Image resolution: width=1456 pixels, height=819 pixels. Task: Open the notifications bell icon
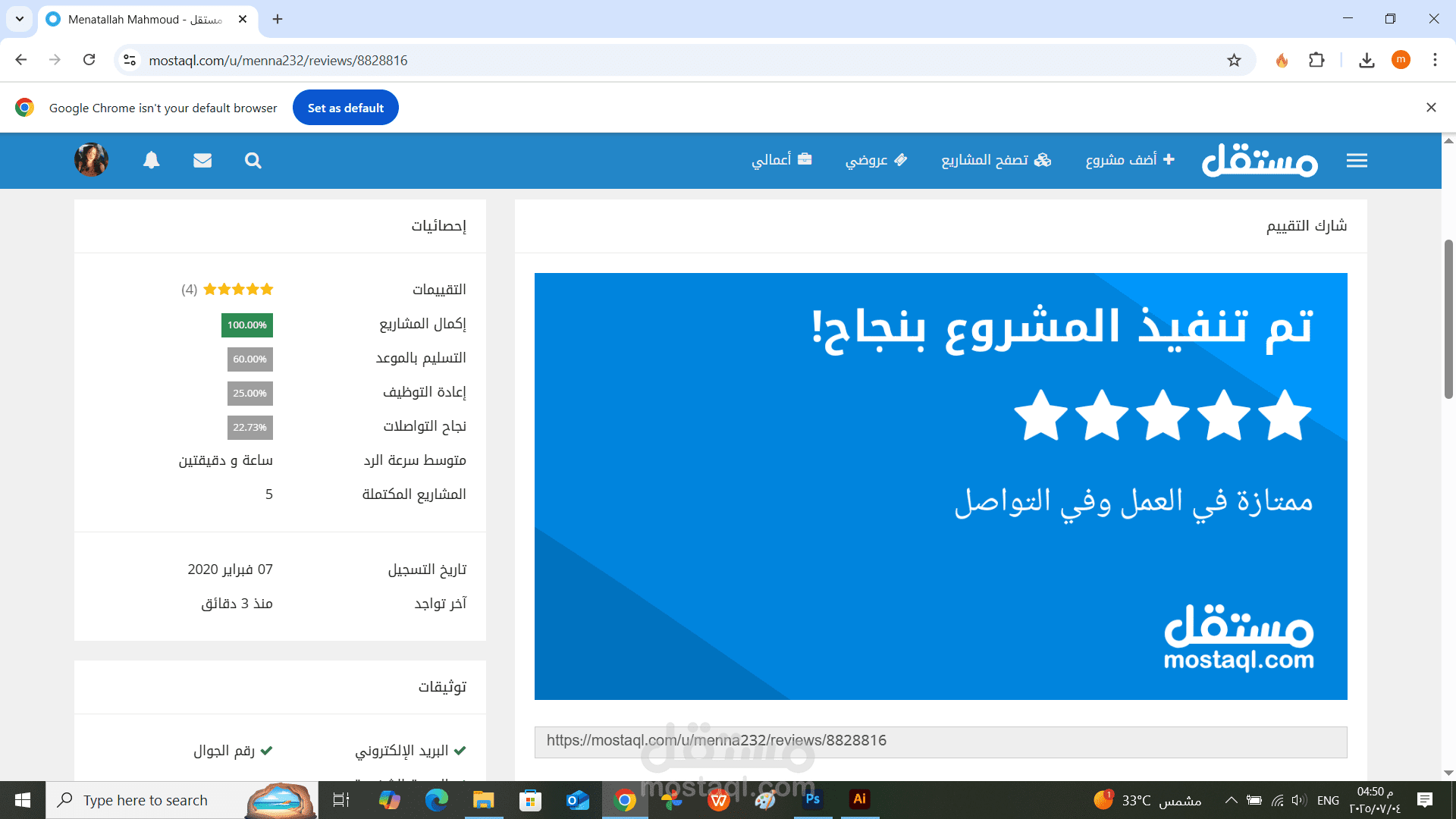coord(152,160)
